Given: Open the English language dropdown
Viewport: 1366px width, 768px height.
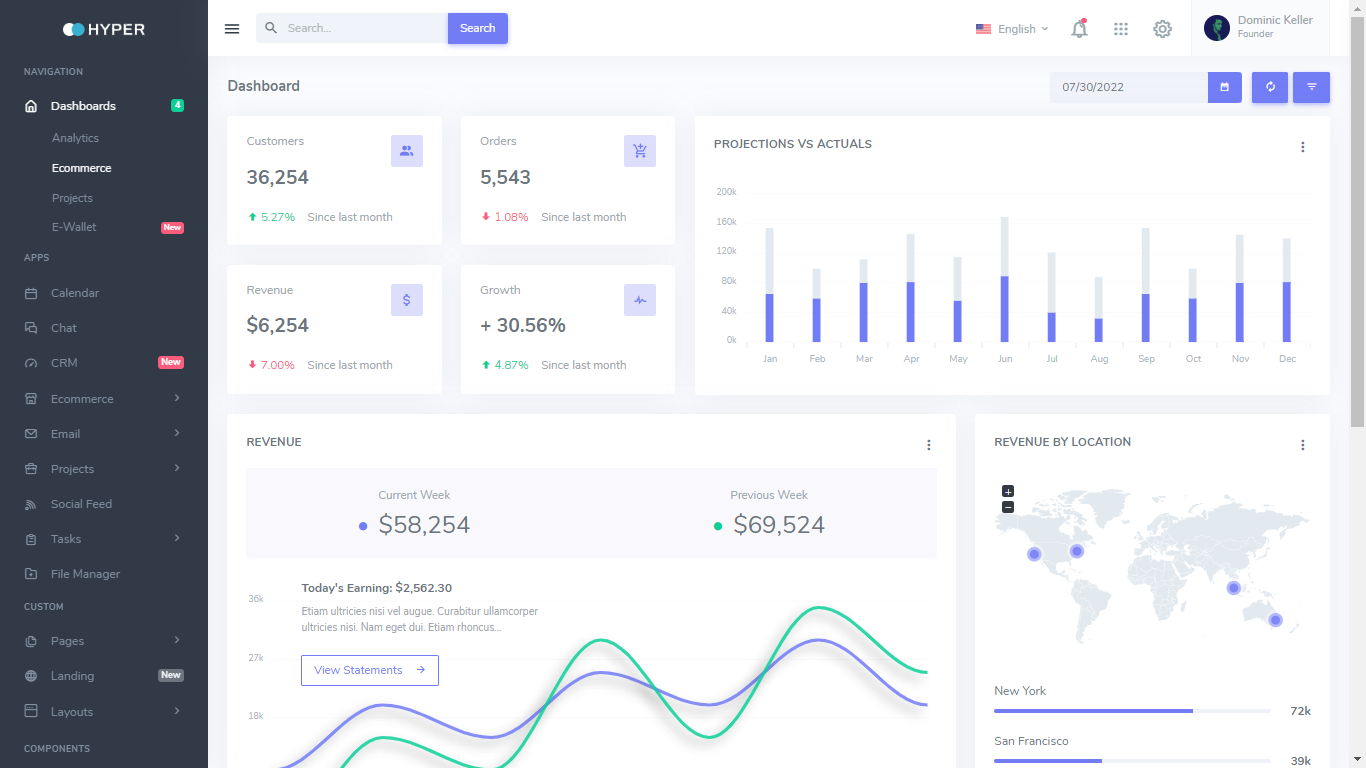Looking at the screenshot, I should tap(1012, 29).
